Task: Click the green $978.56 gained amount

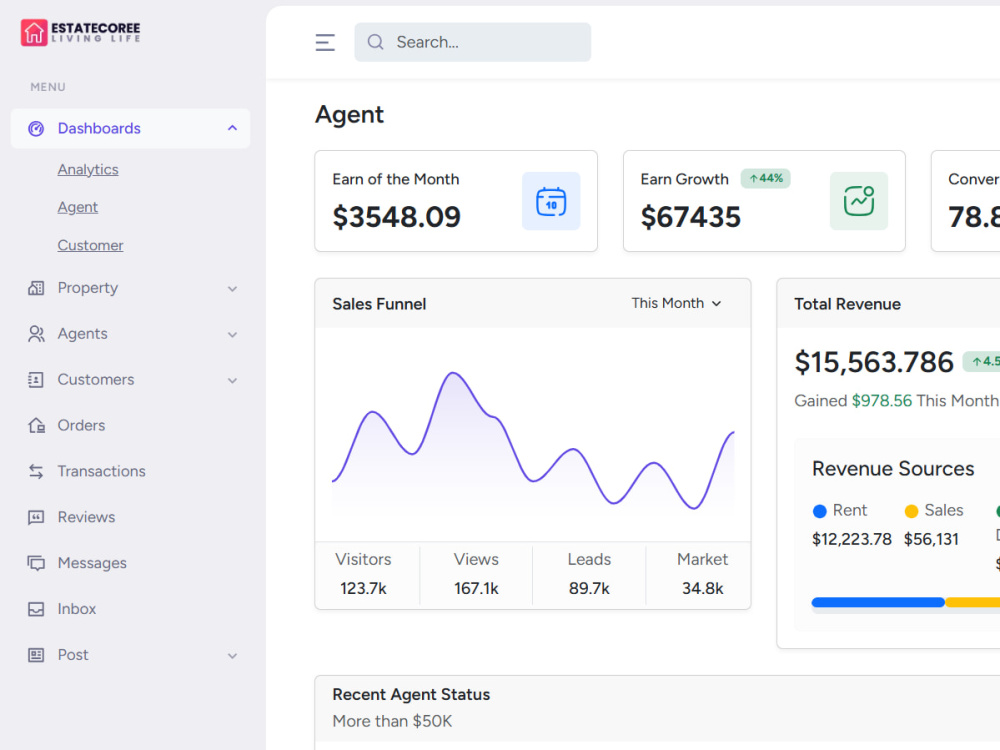Action: click(882, 401)
